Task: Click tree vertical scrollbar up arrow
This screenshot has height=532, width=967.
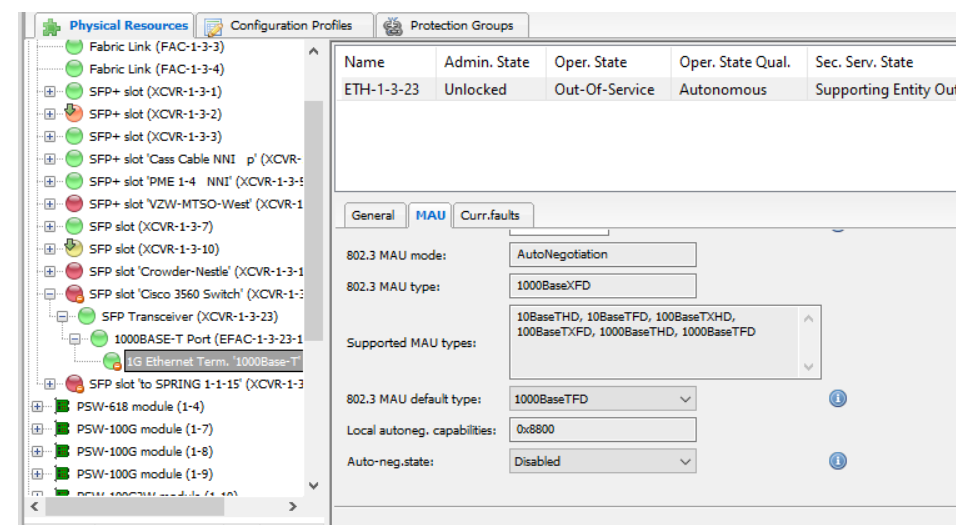Action: pyautogui.click(x=313, y=51)
